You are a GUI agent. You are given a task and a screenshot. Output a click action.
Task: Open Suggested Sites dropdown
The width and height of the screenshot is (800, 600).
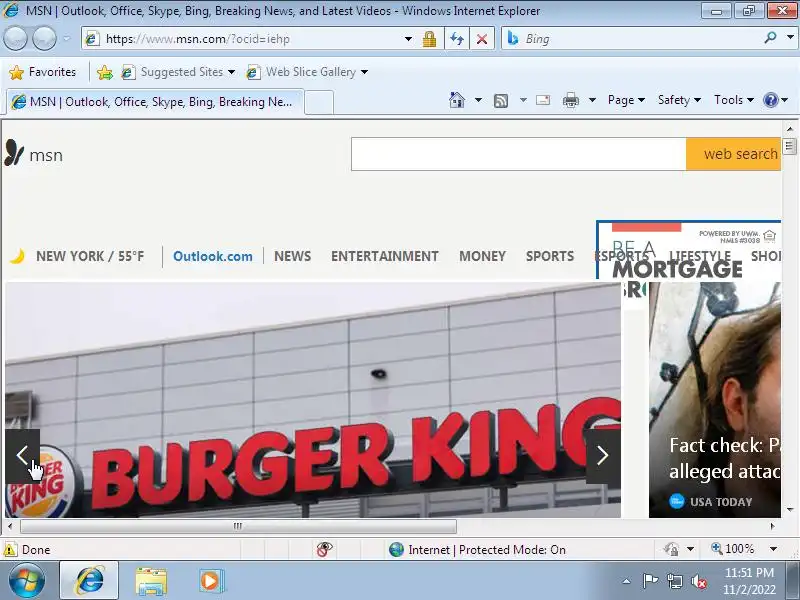point(179,72)
